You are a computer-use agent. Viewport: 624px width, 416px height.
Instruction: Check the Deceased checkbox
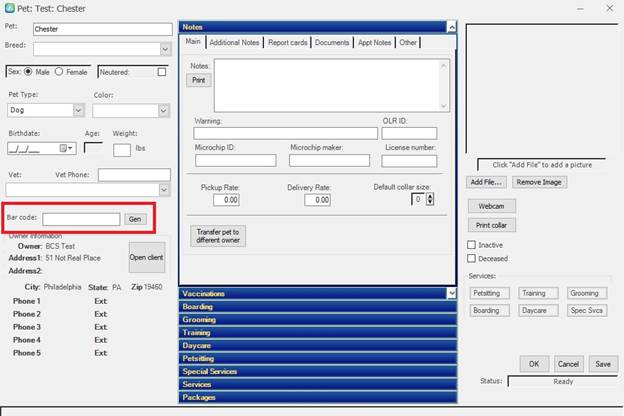472,258
